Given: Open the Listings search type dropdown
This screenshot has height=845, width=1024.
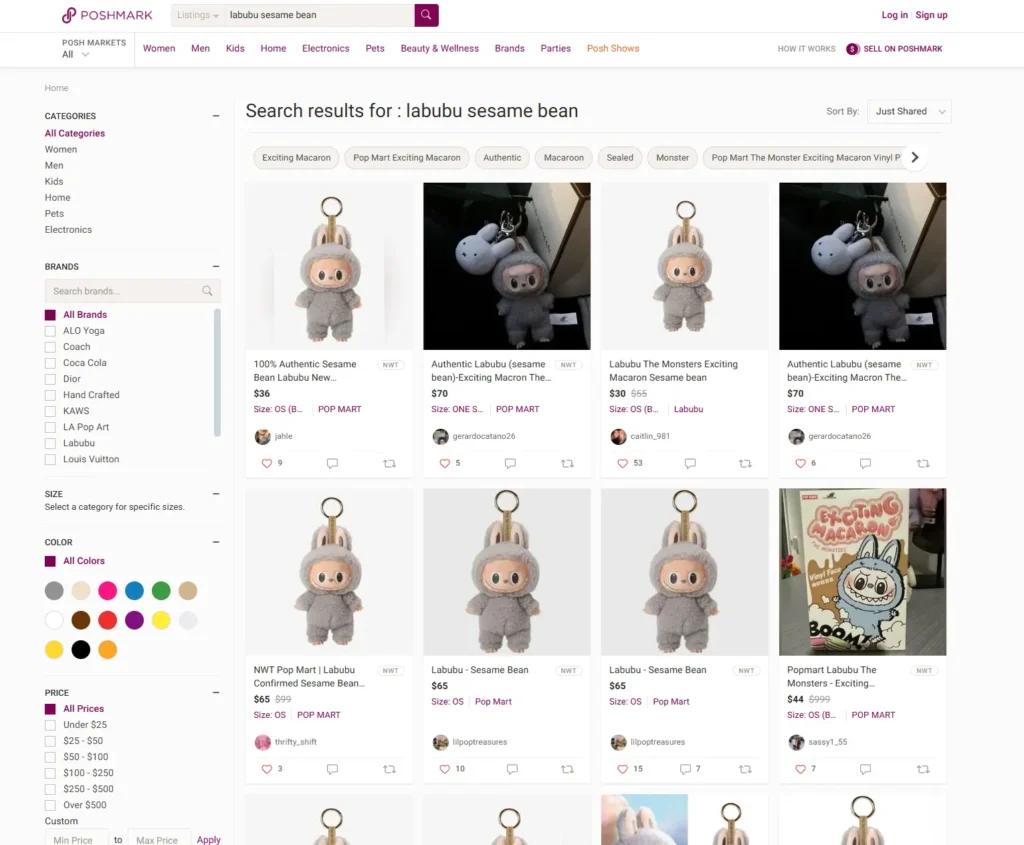Looking at the screenshot, I should pos(198,15).
